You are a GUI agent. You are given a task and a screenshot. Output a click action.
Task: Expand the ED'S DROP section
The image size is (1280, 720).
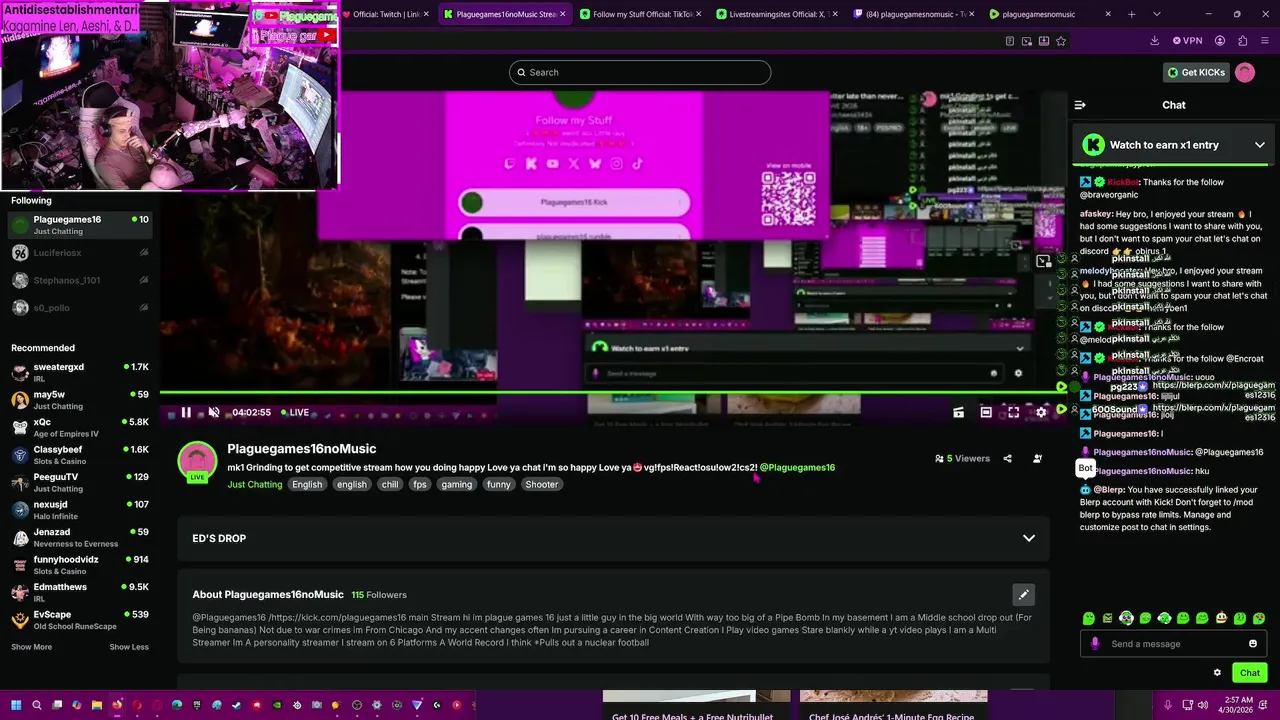click(613, 538)
